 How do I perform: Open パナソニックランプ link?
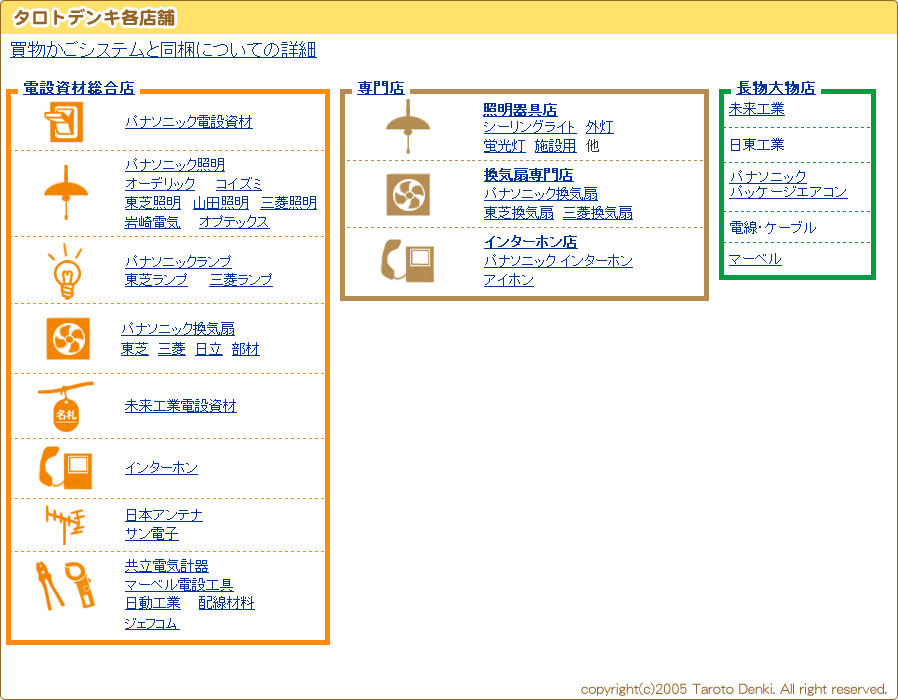pos(178,261)
